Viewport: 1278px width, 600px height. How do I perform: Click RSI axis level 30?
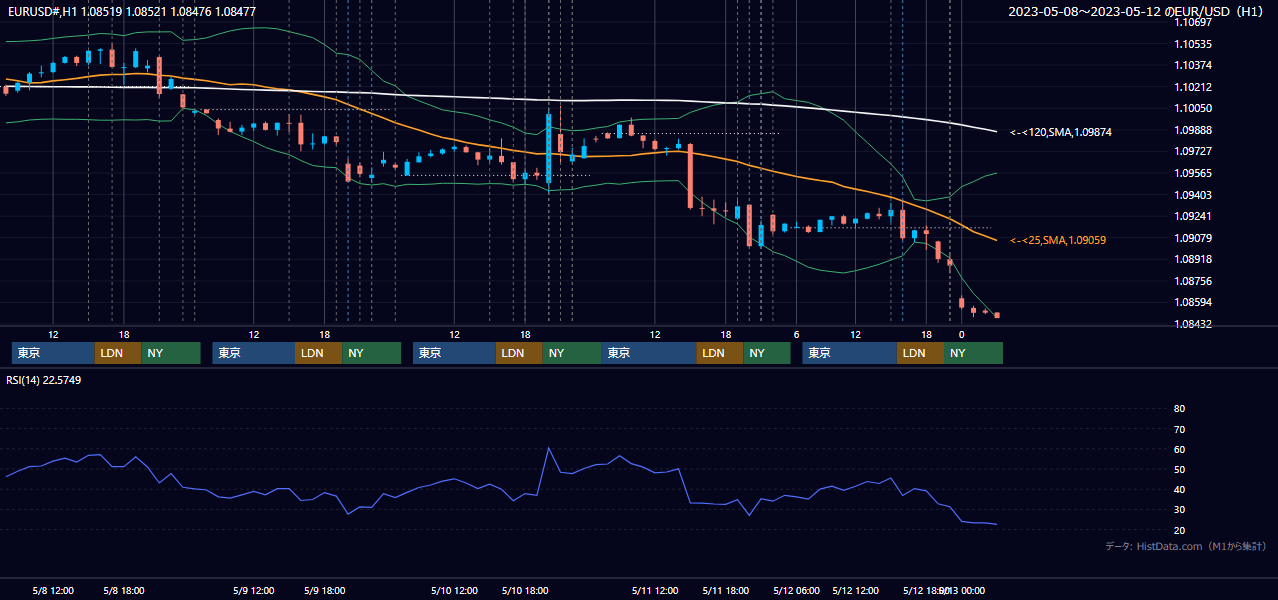tap(1180, 510)
